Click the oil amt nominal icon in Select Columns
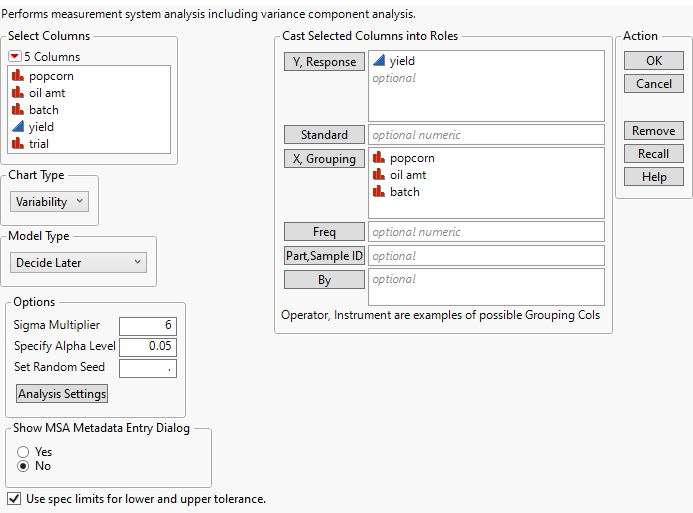 (18, 93)
